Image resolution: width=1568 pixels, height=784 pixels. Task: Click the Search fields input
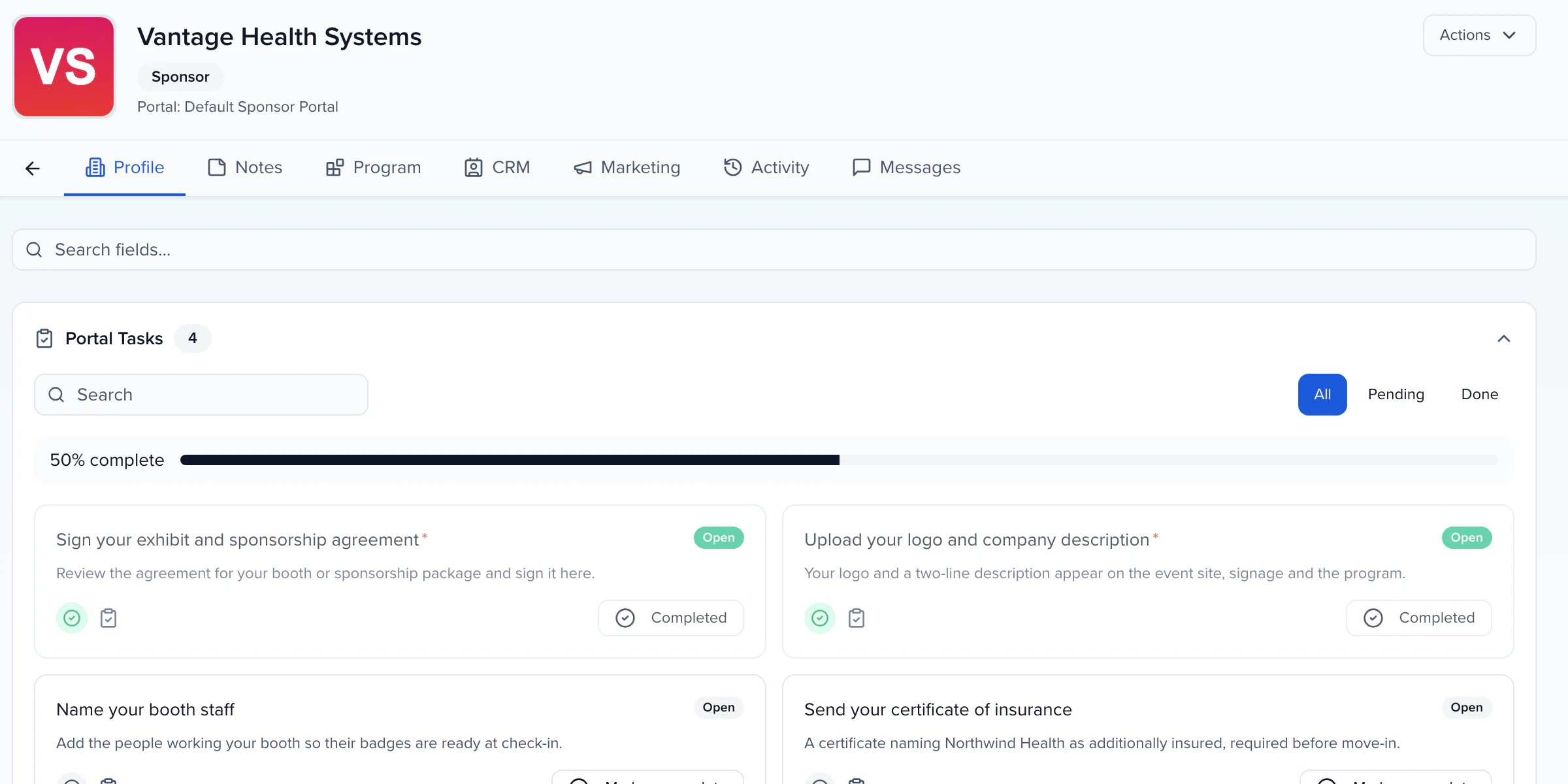[774, 250]
